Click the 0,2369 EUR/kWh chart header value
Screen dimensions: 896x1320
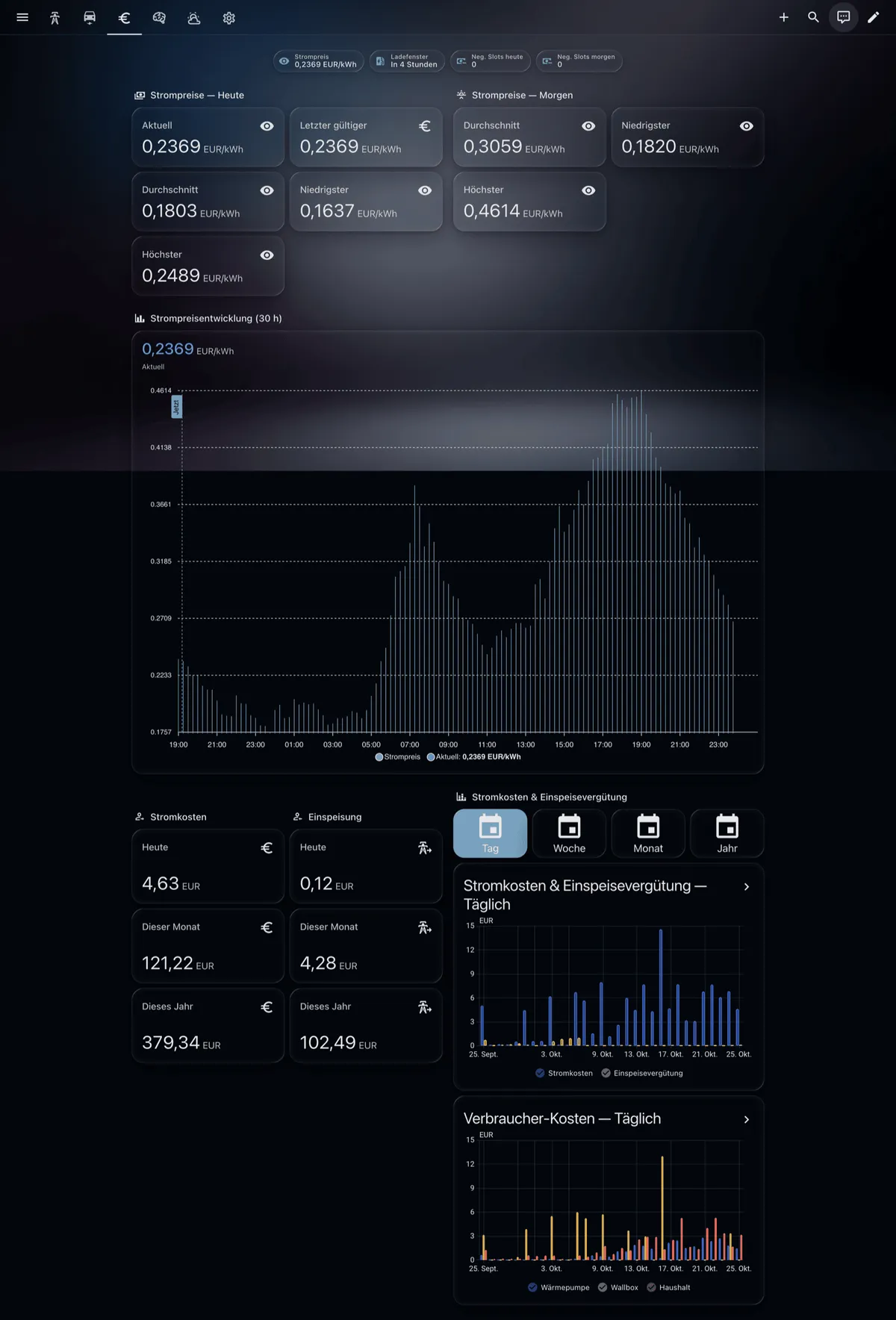(x=187, y=349)
